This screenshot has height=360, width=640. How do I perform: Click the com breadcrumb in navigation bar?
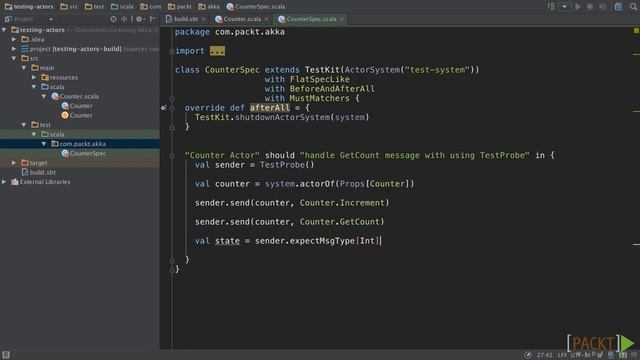(x=151, y=7)
